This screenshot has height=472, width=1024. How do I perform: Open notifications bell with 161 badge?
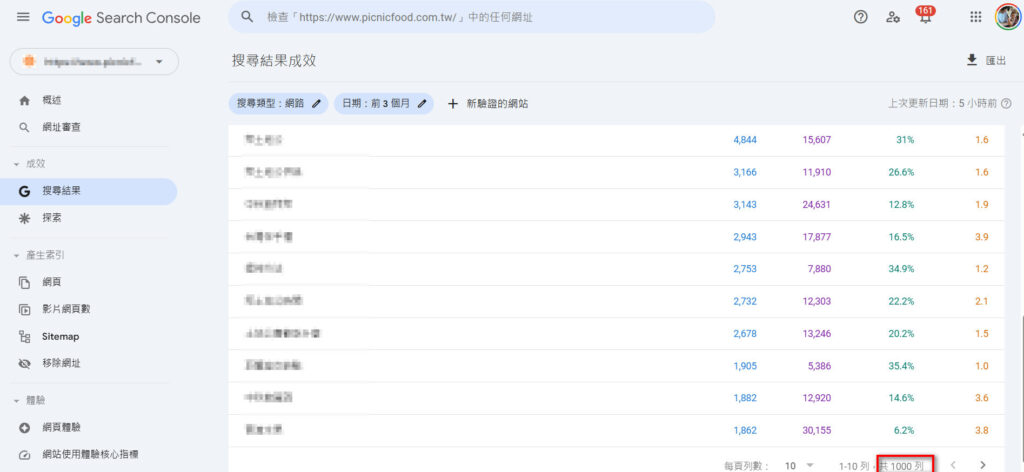tap(925, 17)
